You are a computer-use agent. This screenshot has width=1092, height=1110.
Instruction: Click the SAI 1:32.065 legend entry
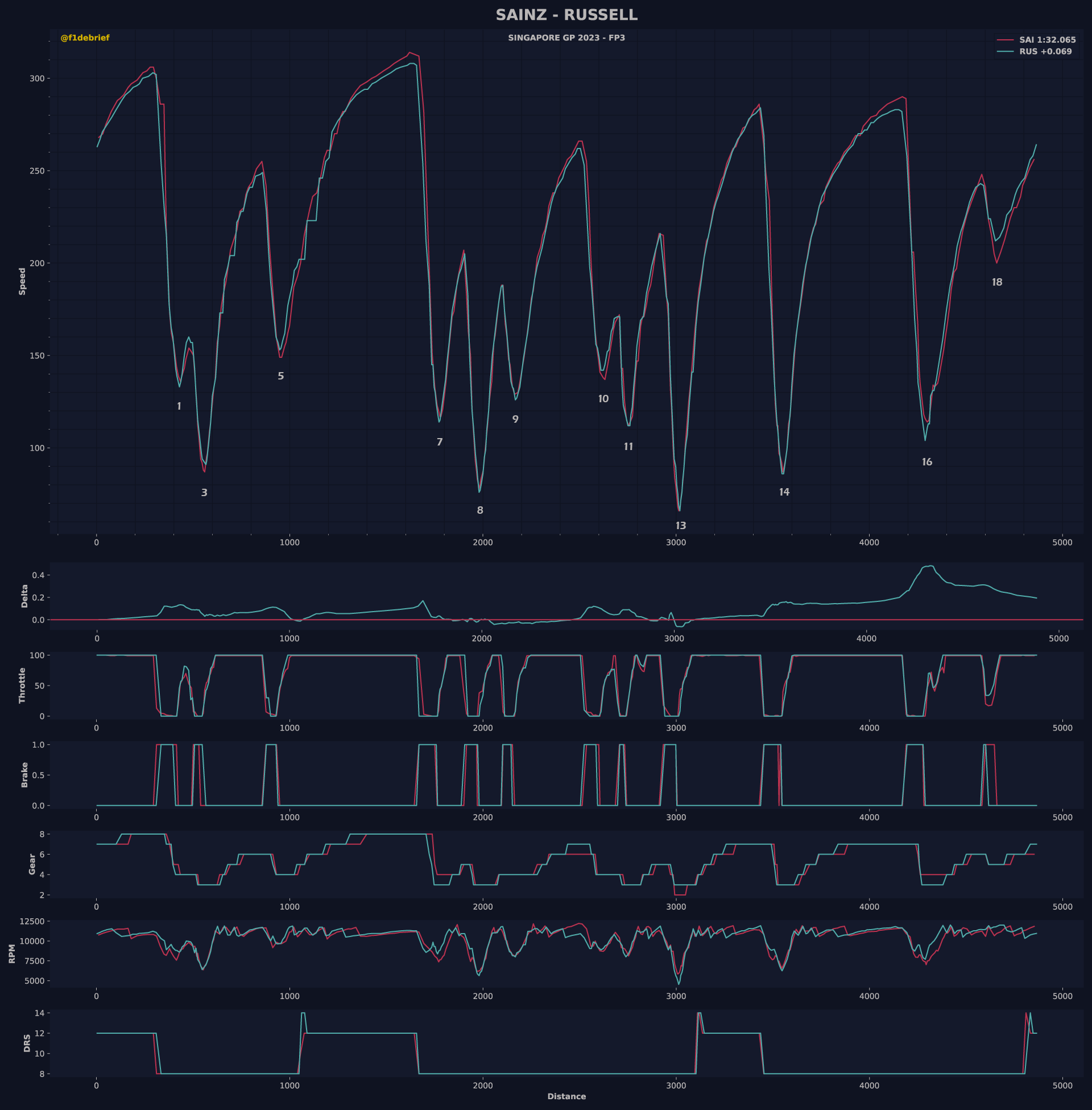[x=1046, y=40]
